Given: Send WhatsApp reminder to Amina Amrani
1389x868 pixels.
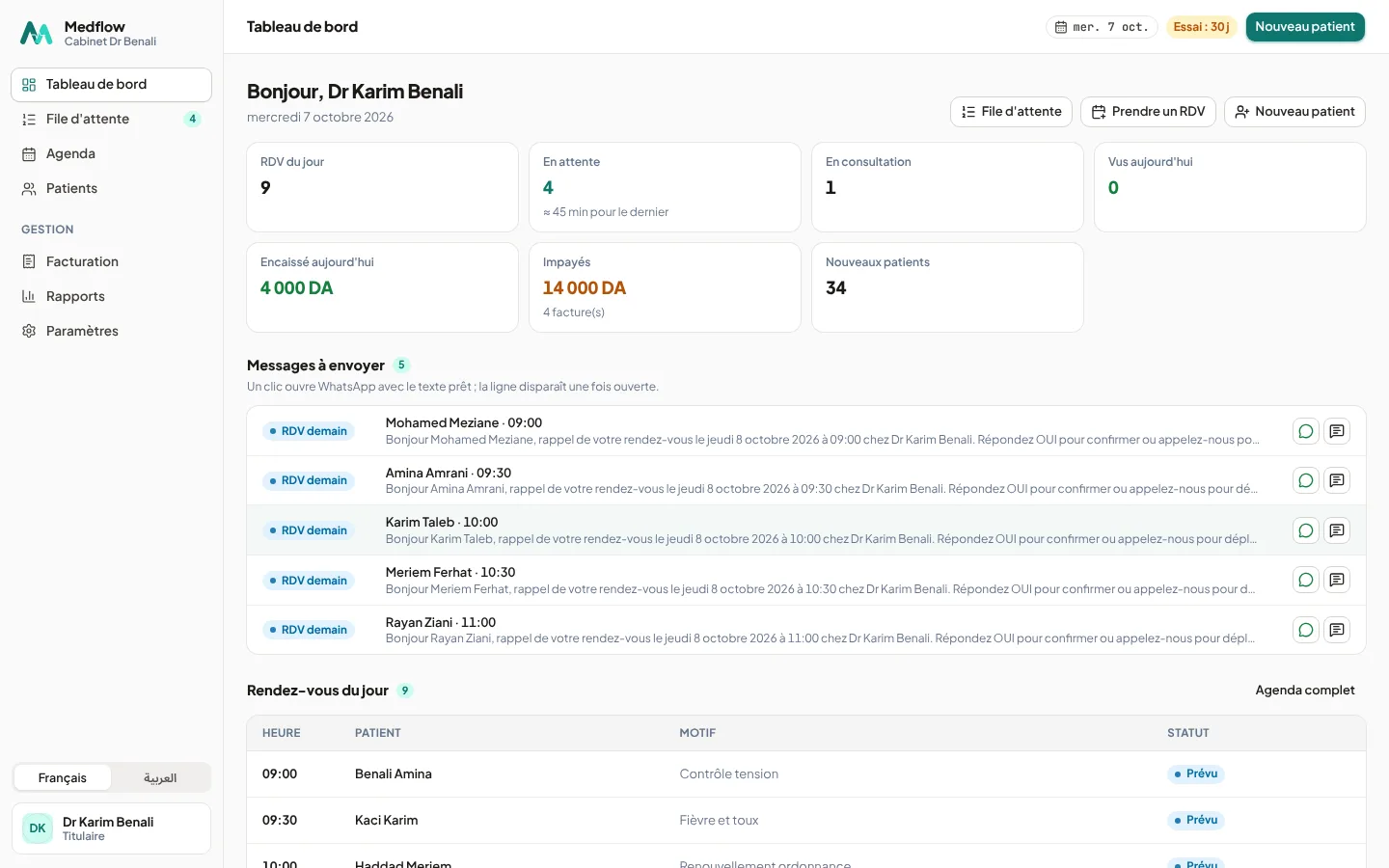Looking at the screenshot, I should click(1306, 480).
